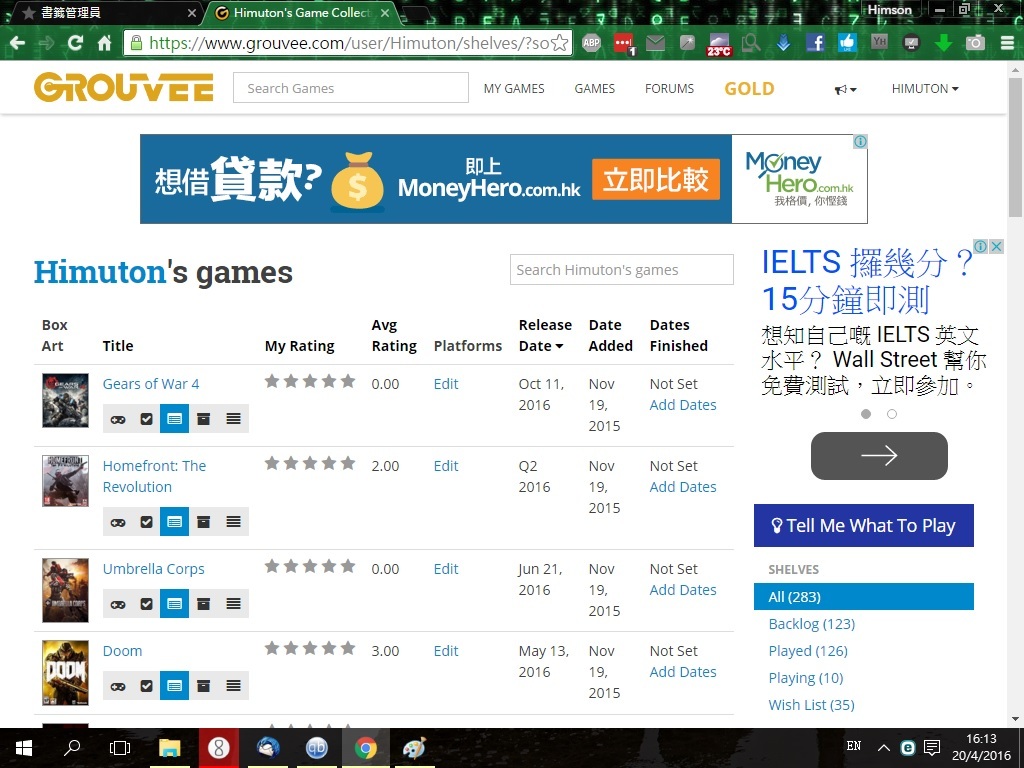
Task: Select the Backlog (123) shelf
Action: tap(812, 624)
